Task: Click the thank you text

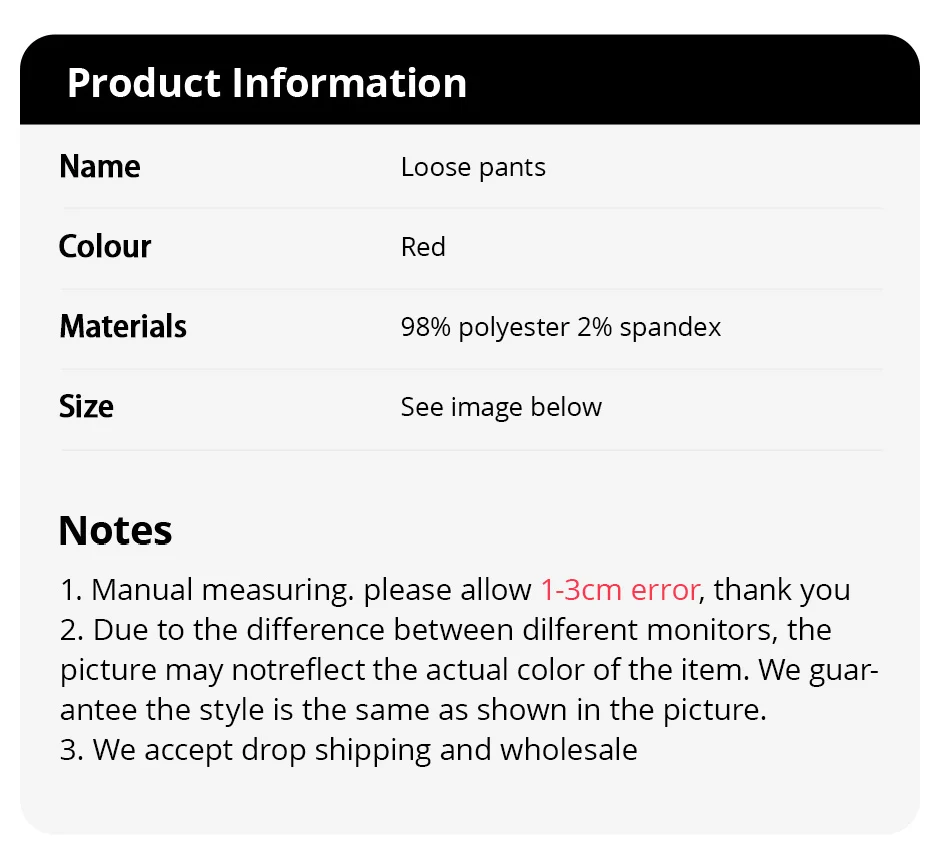Action: tap(782, 590)
